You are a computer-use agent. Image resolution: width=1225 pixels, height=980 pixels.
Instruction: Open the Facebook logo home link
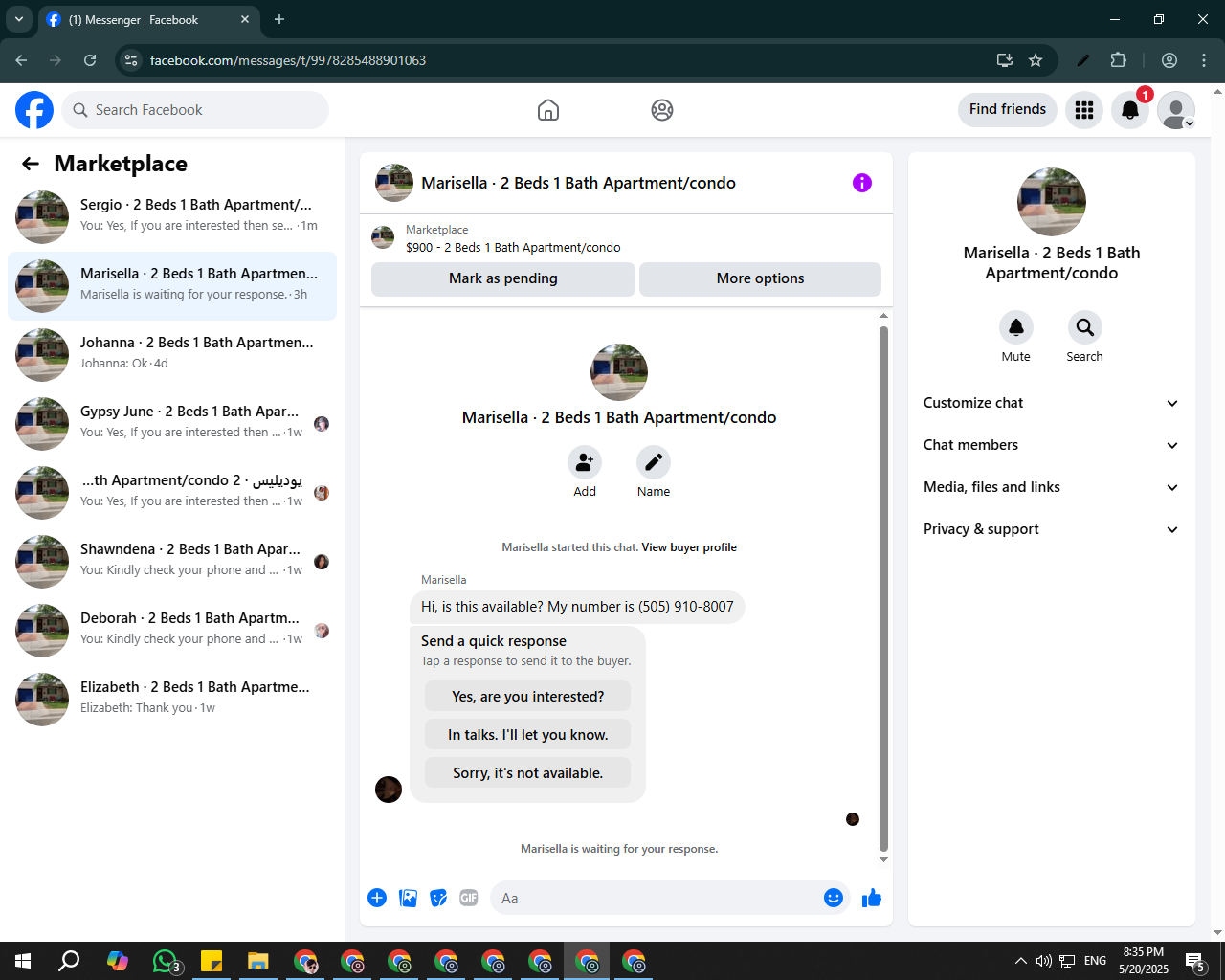34,110
